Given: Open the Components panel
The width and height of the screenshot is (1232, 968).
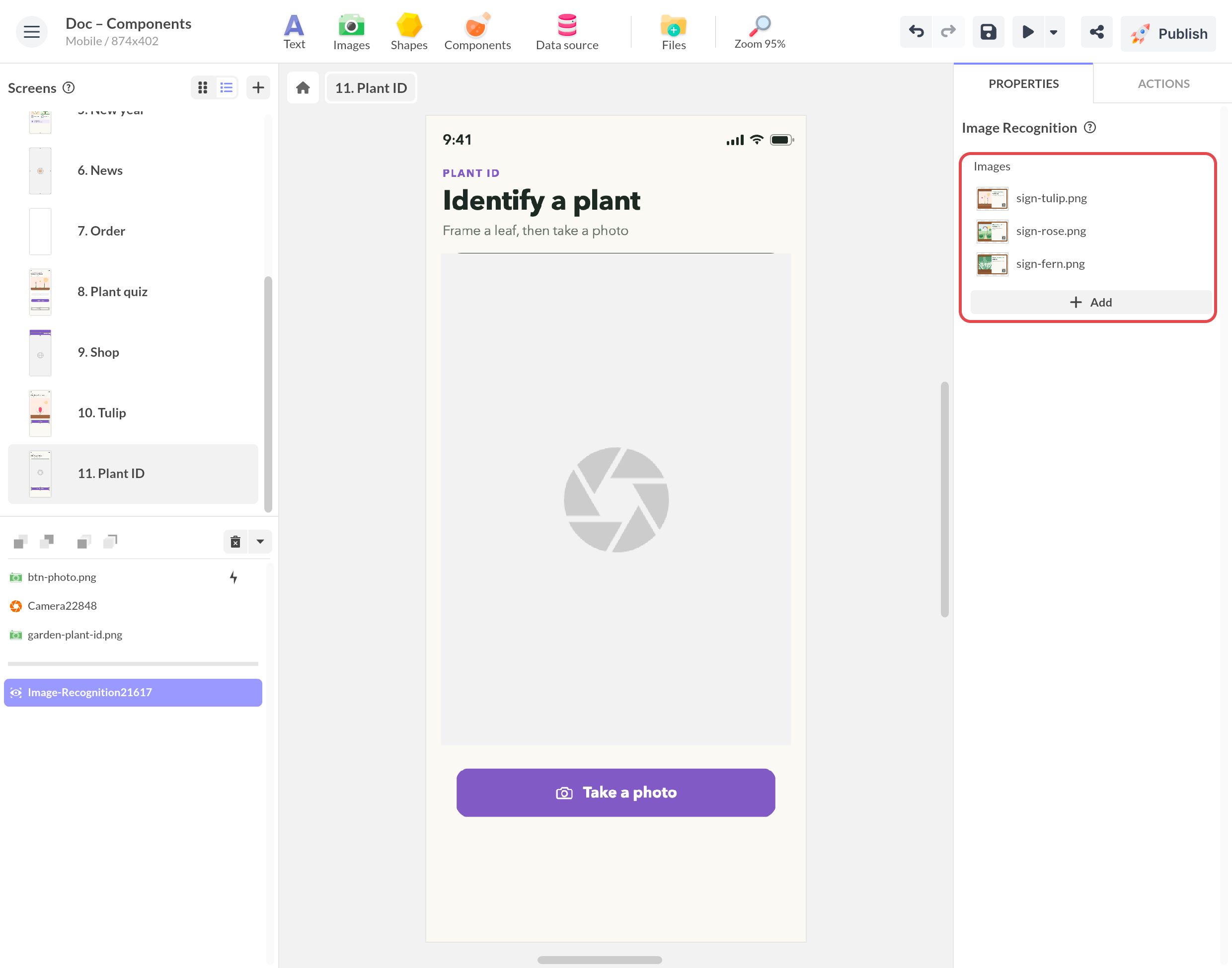Looking at the screenshot, I should click(x=477, y=32).
